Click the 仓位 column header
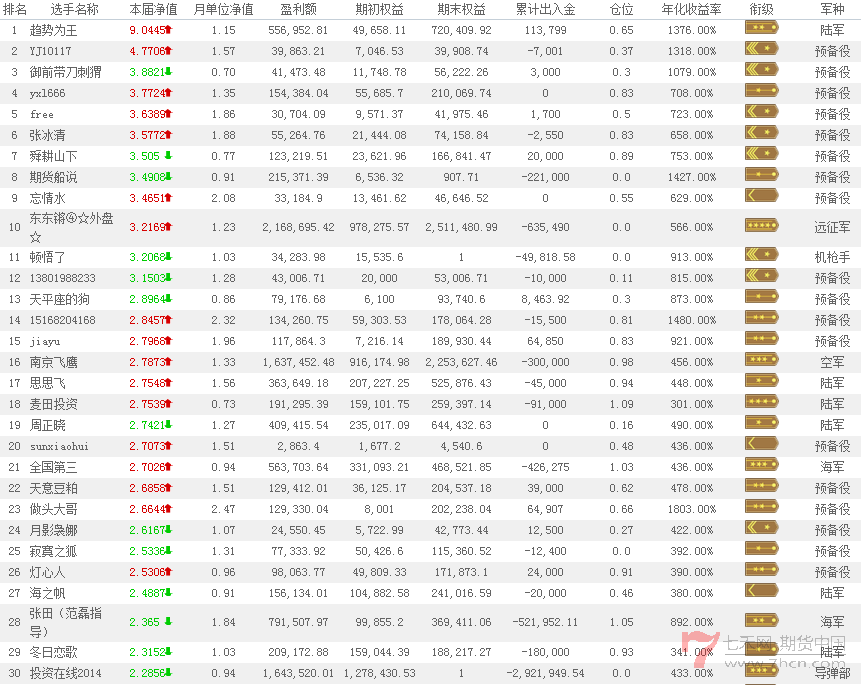This screenshot has height=685, width=861. coord(621,9)
